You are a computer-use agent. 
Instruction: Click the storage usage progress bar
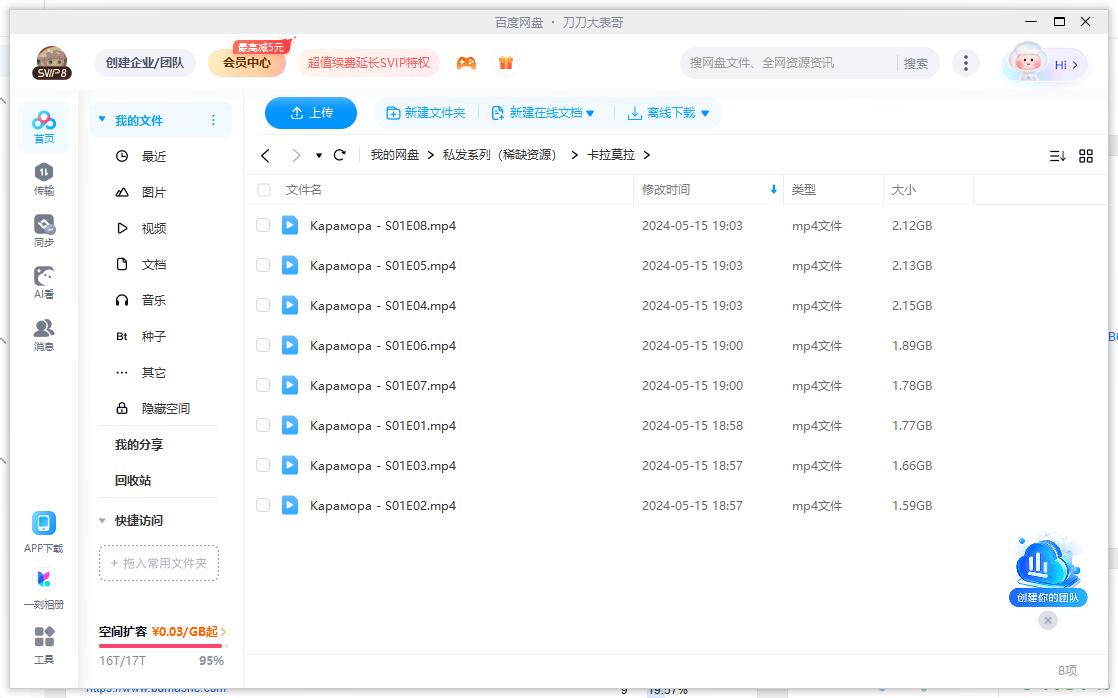click(x=160, y=646)
